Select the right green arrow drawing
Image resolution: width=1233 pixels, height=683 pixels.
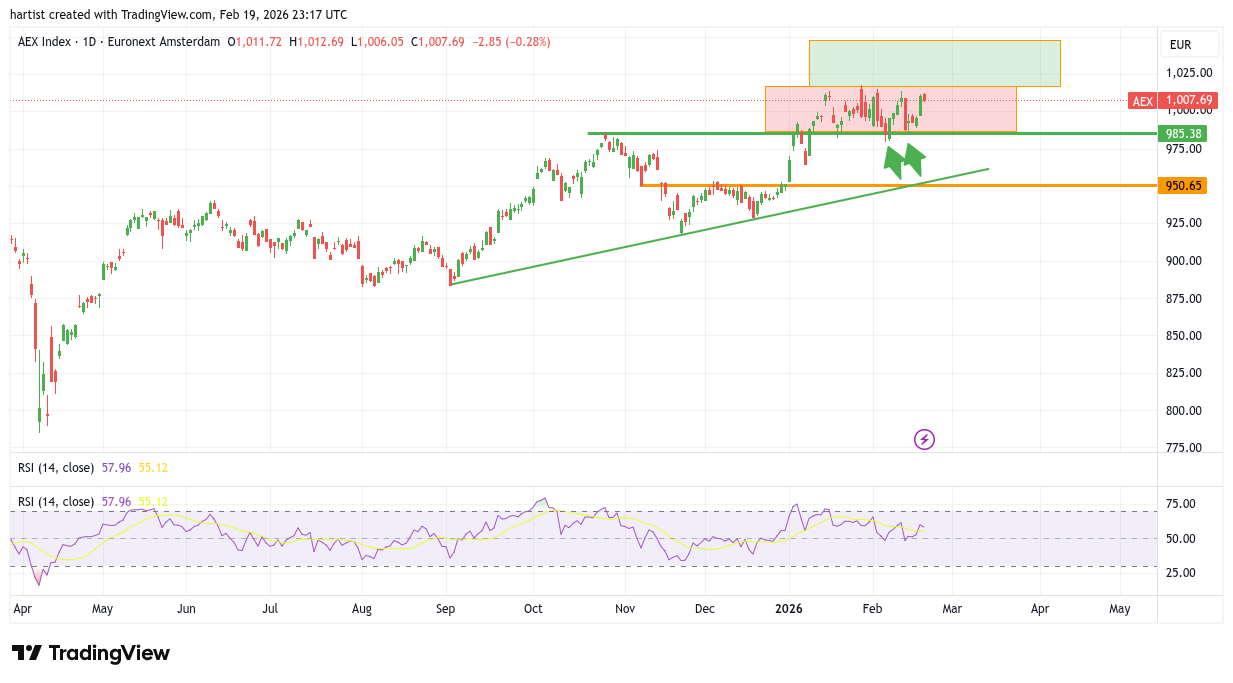[x=915, y=155]
